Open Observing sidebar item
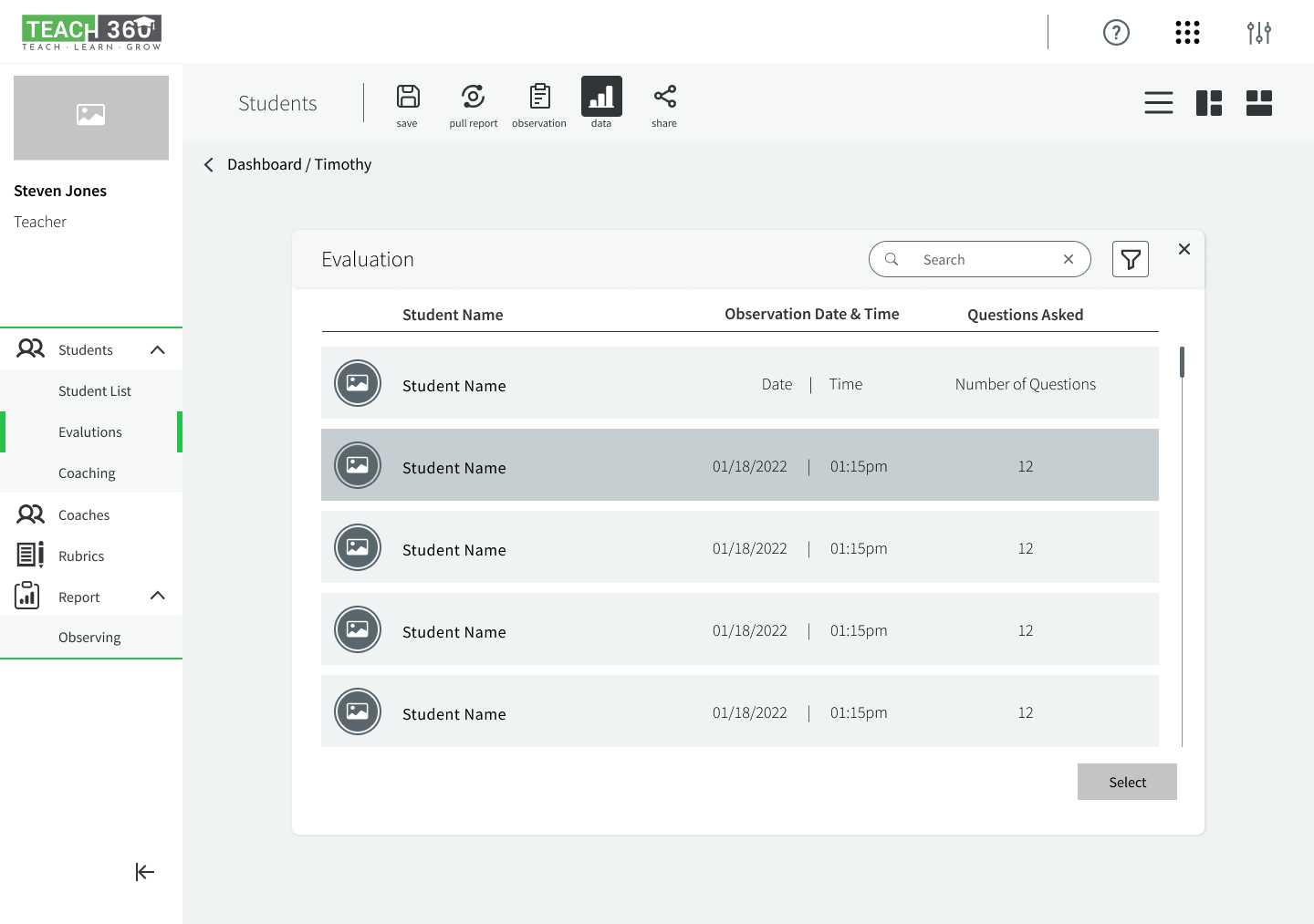 (x=91, y=637)
